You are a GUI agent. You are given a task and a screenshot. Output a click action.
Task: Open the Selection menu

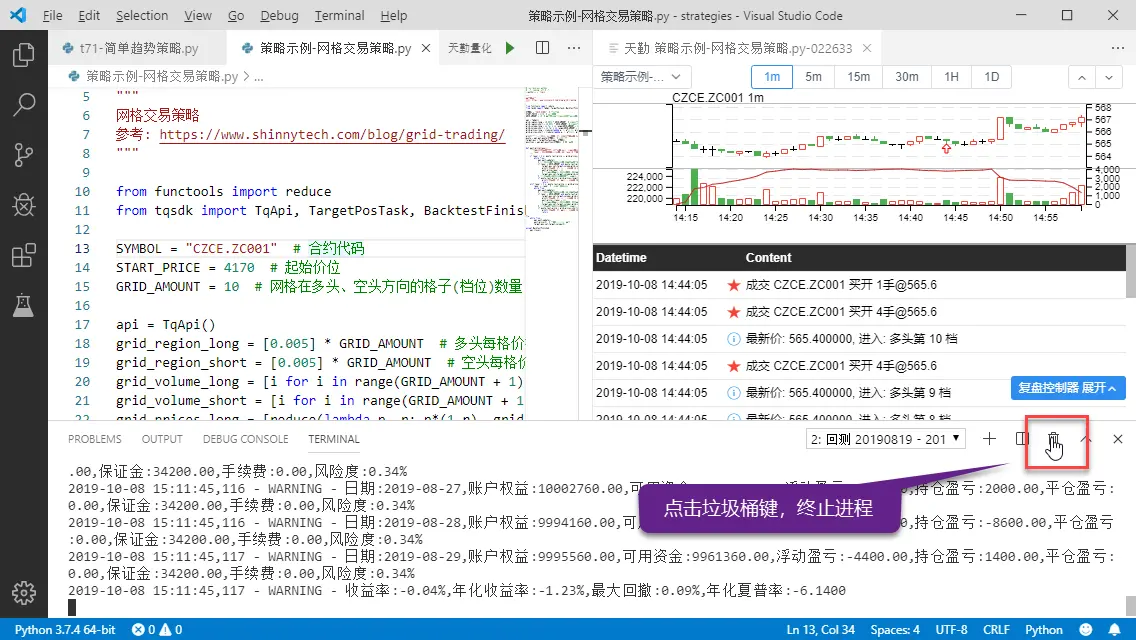coord(142,15)
